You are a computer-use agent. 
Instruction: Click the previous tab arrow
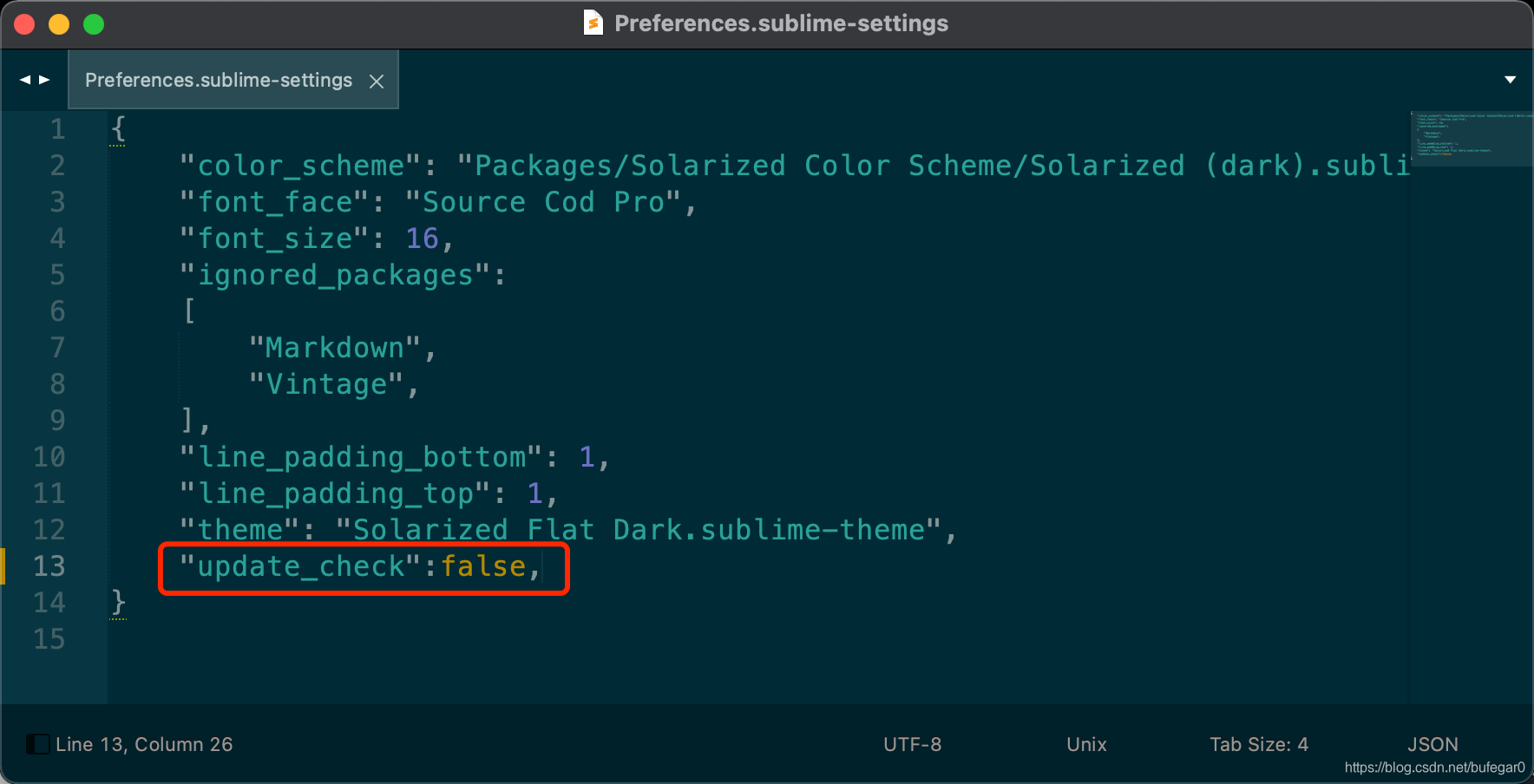click(x=24, y=80)
